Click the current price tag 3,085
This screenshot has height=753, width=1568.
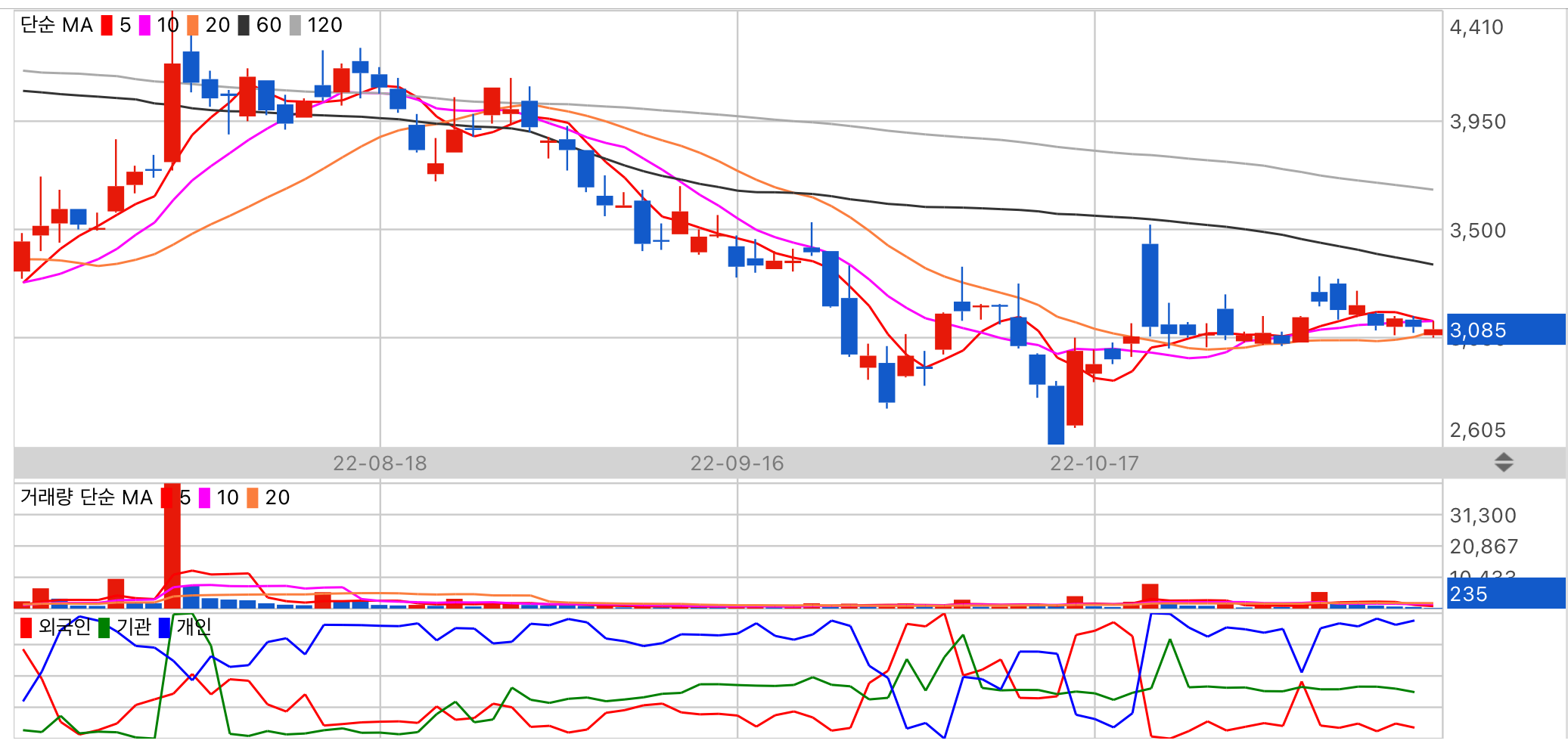coord(1506,330)
